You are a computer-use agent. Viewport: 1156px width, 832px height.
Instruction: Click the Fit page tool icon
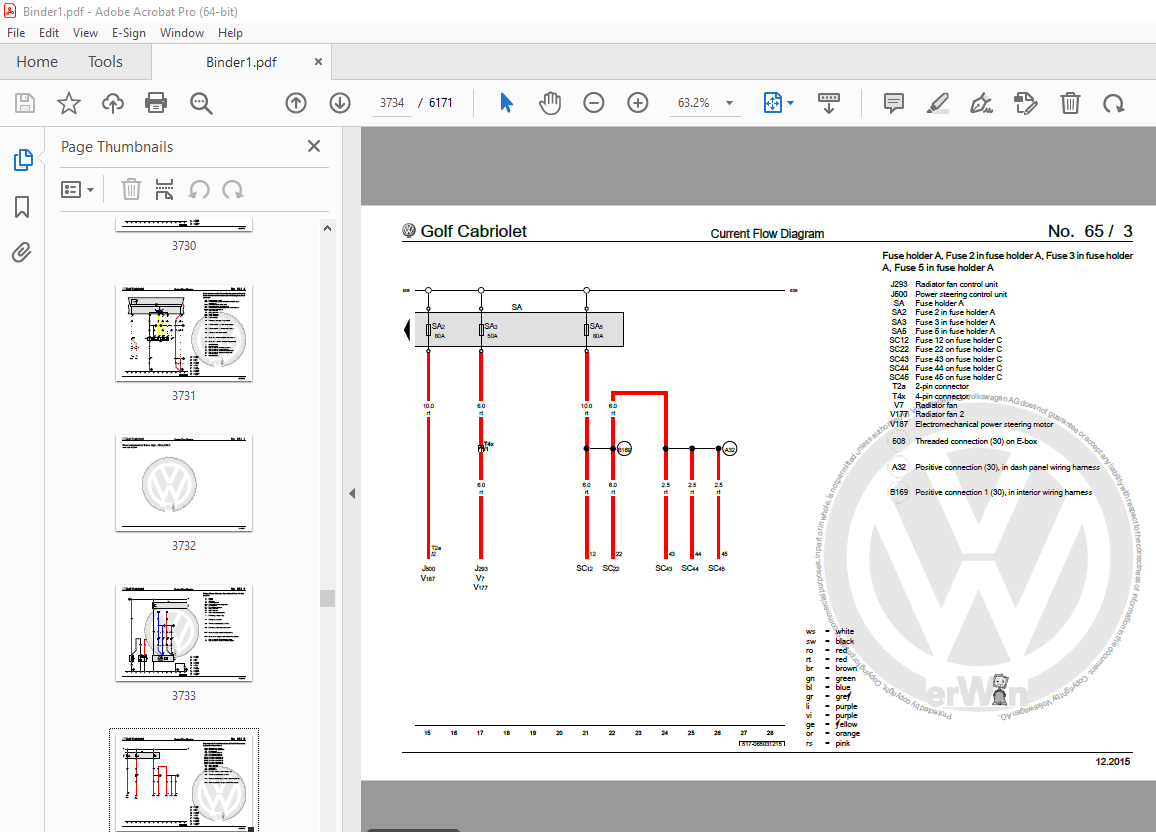tap(772, 102)
